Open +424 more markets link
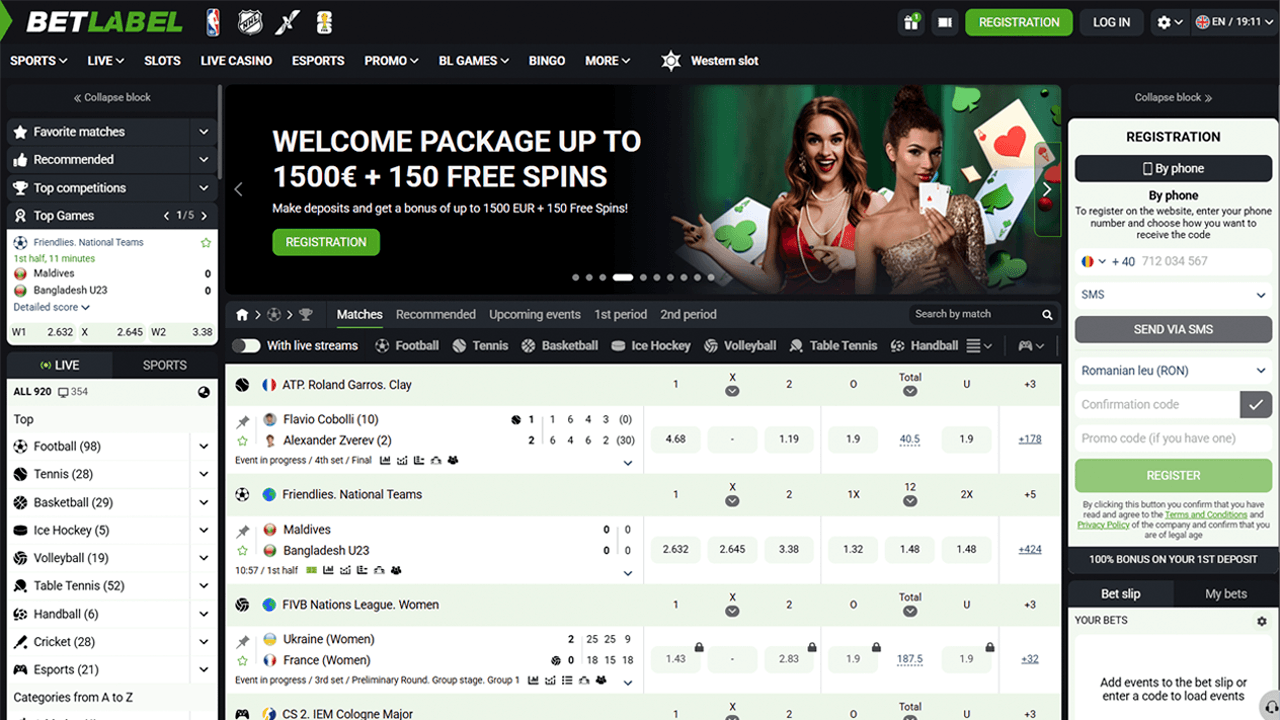Screen dimensions: 1280x720 tap(1030, 549)
